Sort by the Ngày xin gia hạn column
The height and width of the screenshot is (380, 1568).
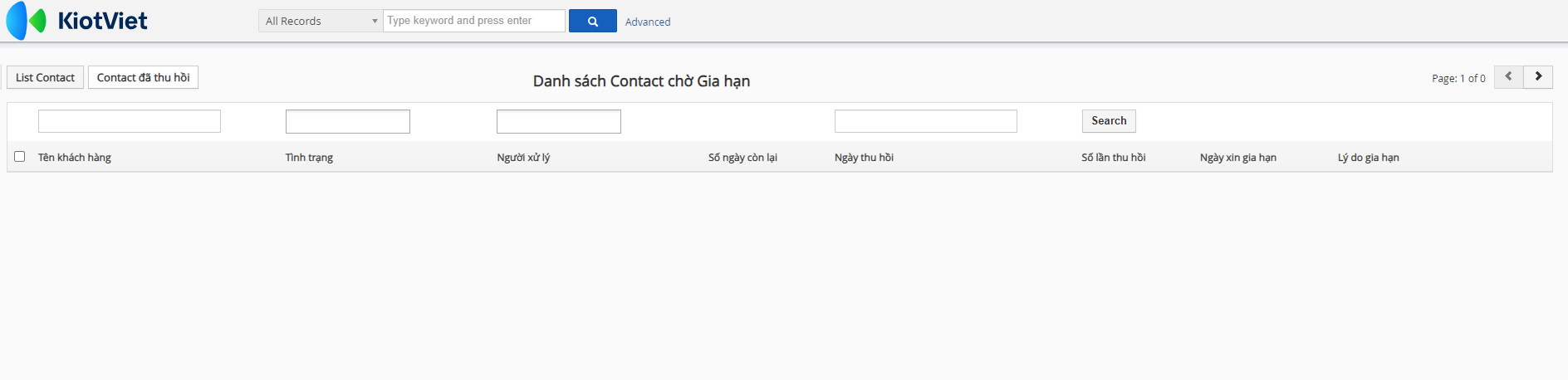coord(1237,158)
